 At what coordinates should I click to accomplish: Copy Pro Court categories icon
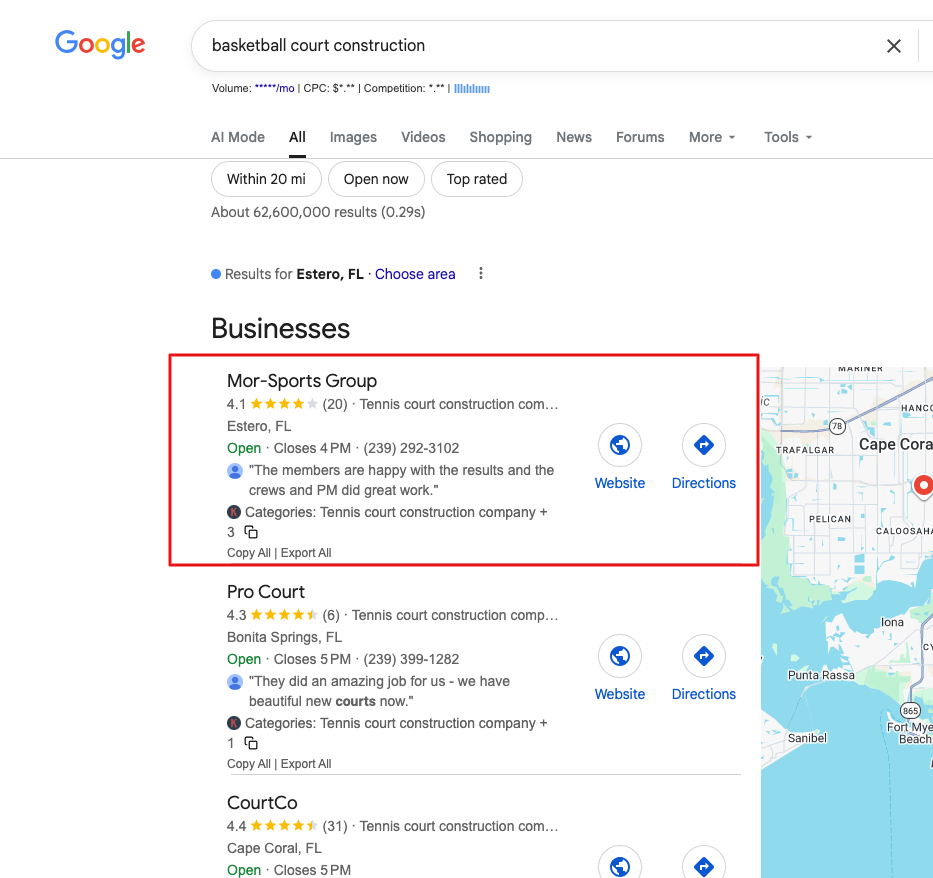tap(251, 744)
